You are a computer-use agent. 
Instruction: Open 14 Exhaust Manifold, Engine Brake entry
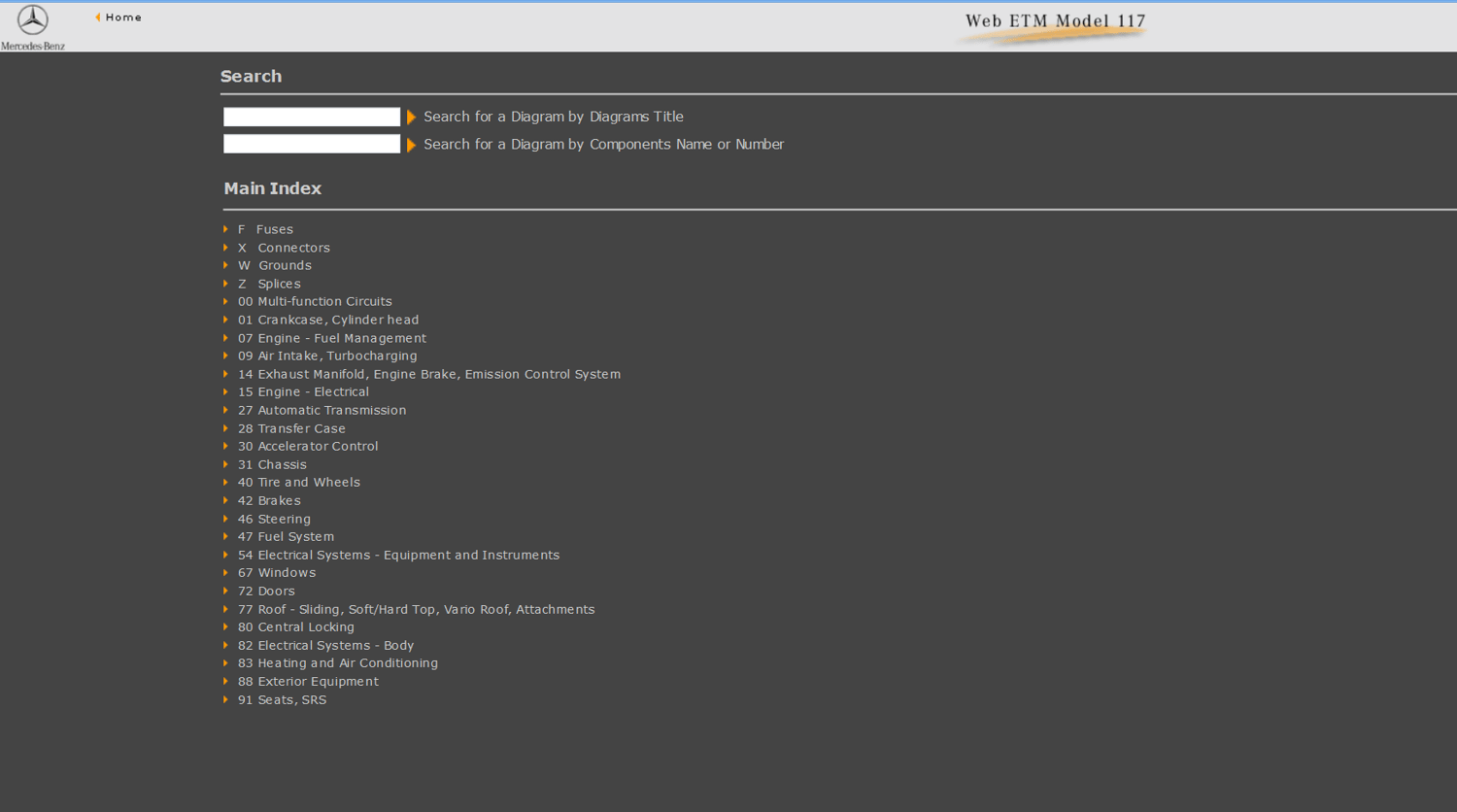point(429,374)
